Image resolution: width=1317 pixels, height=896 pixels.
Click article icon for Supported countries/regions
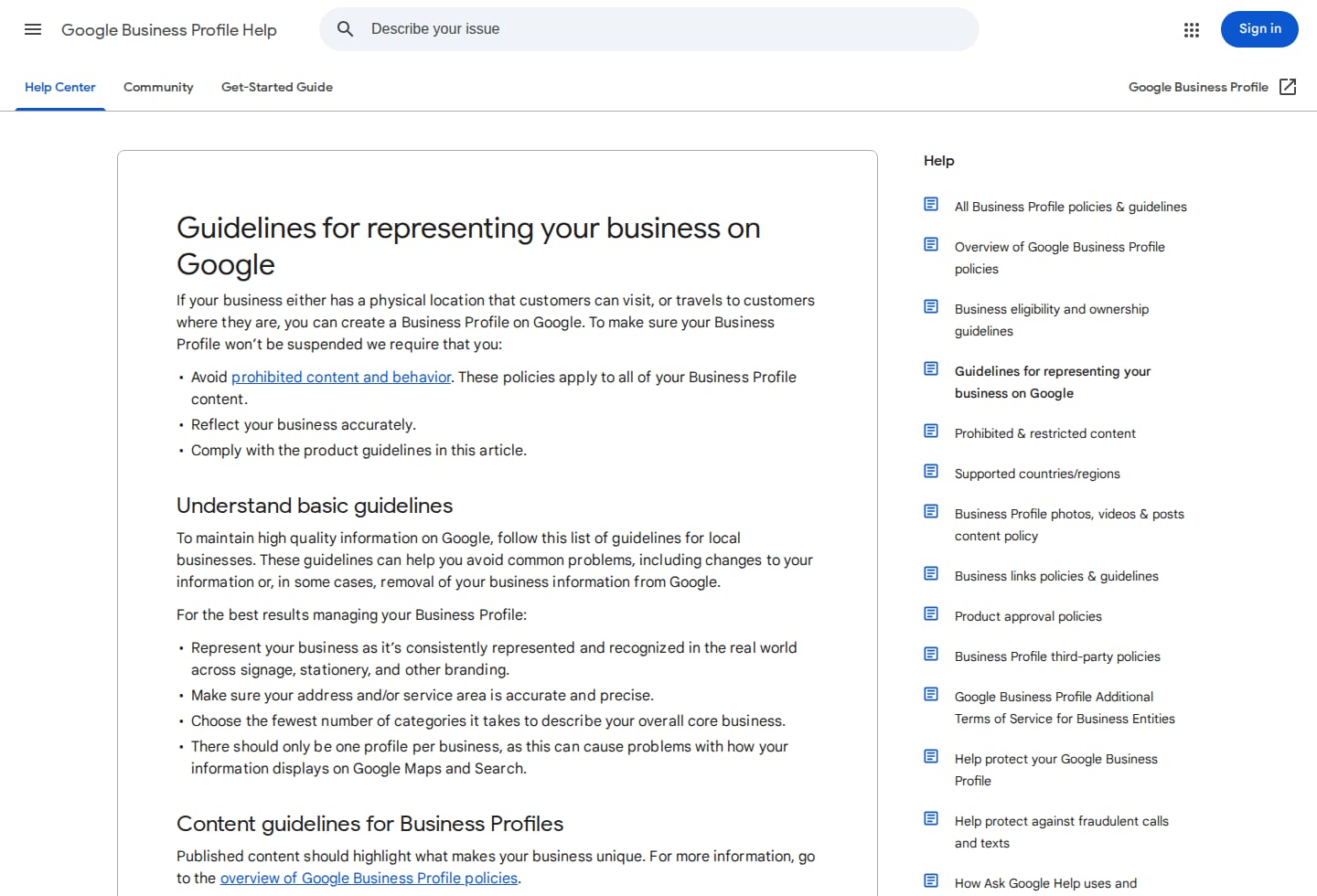pyautogui.click(x=931, y=472)
